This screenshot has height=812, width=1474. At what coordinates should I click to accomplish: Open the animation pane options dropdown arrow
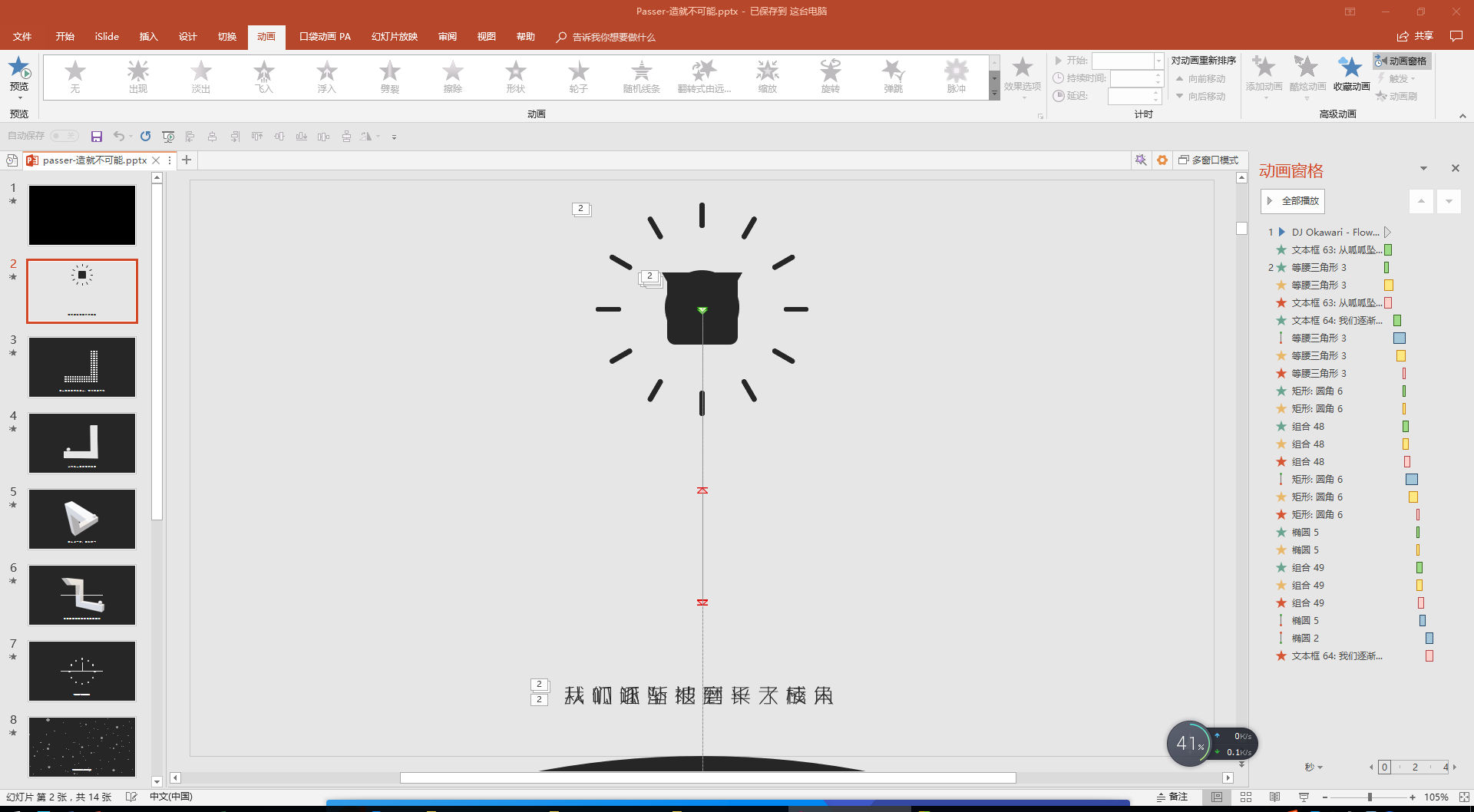point(1423,168)
